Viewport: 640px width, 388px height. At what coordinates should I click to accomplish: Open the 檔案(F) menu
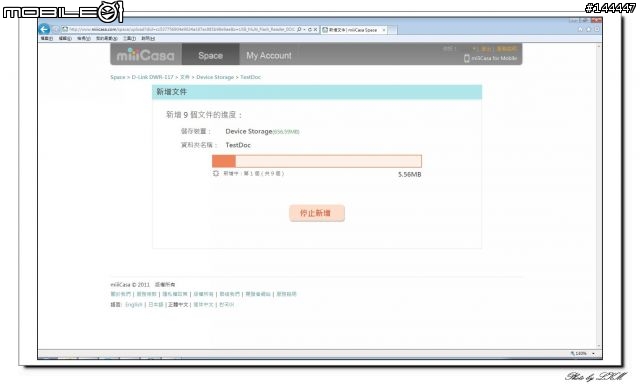(47, 38)
